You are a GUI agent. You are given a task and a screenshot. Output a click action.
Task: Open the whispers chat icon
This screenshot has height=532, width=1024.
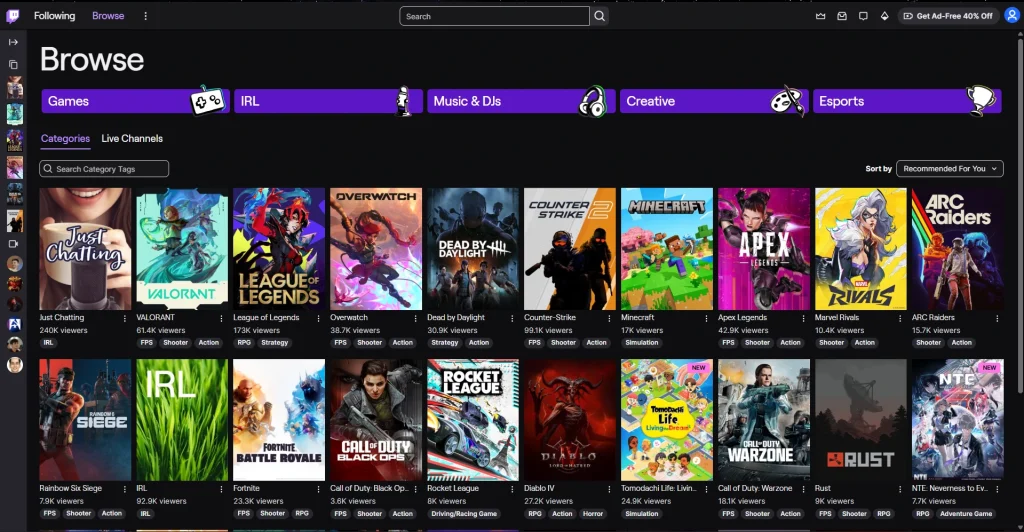point(863,16)
